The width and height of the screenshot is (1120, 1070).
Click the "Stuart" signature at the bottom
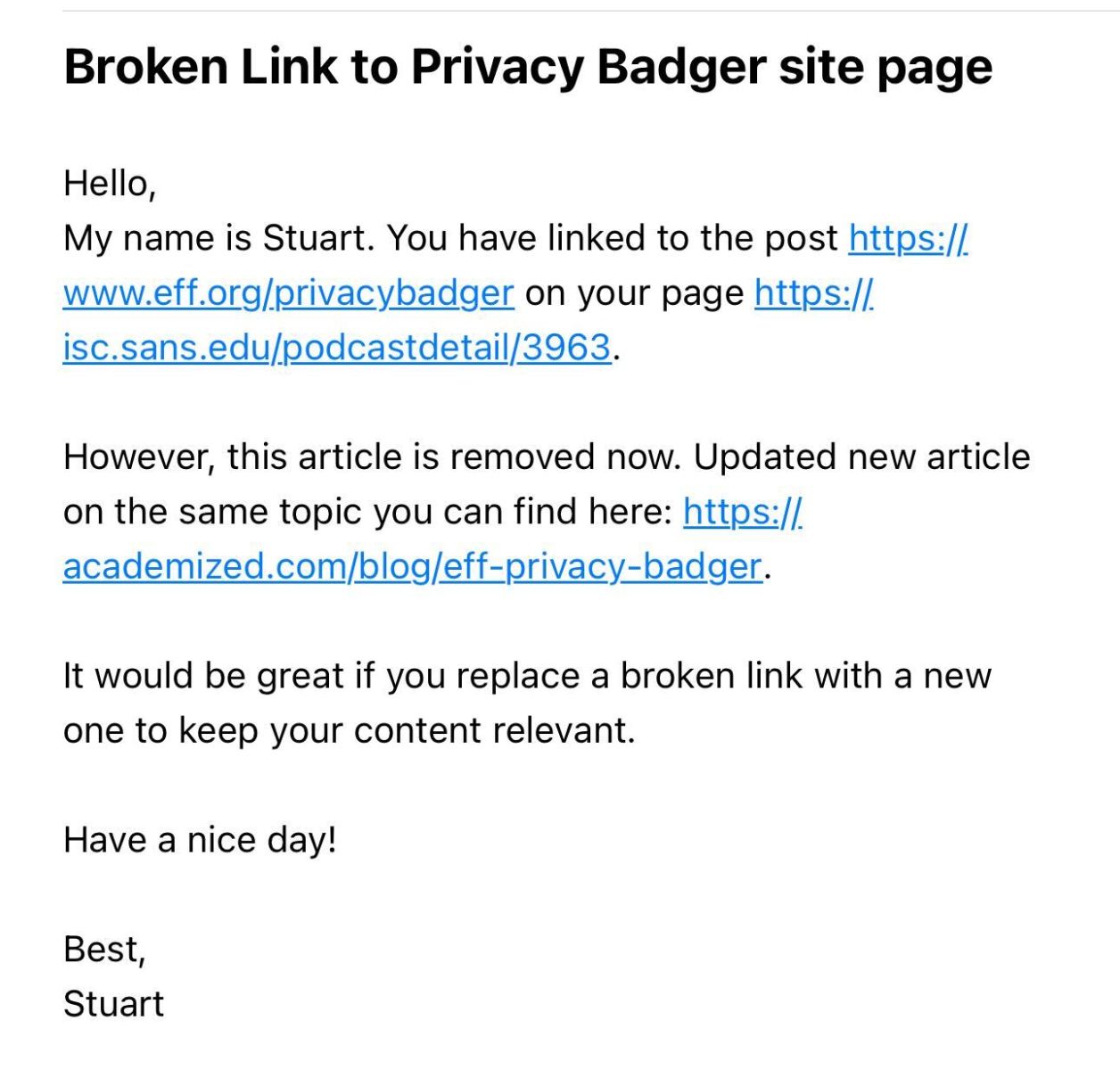click(x=113, y=1004)
